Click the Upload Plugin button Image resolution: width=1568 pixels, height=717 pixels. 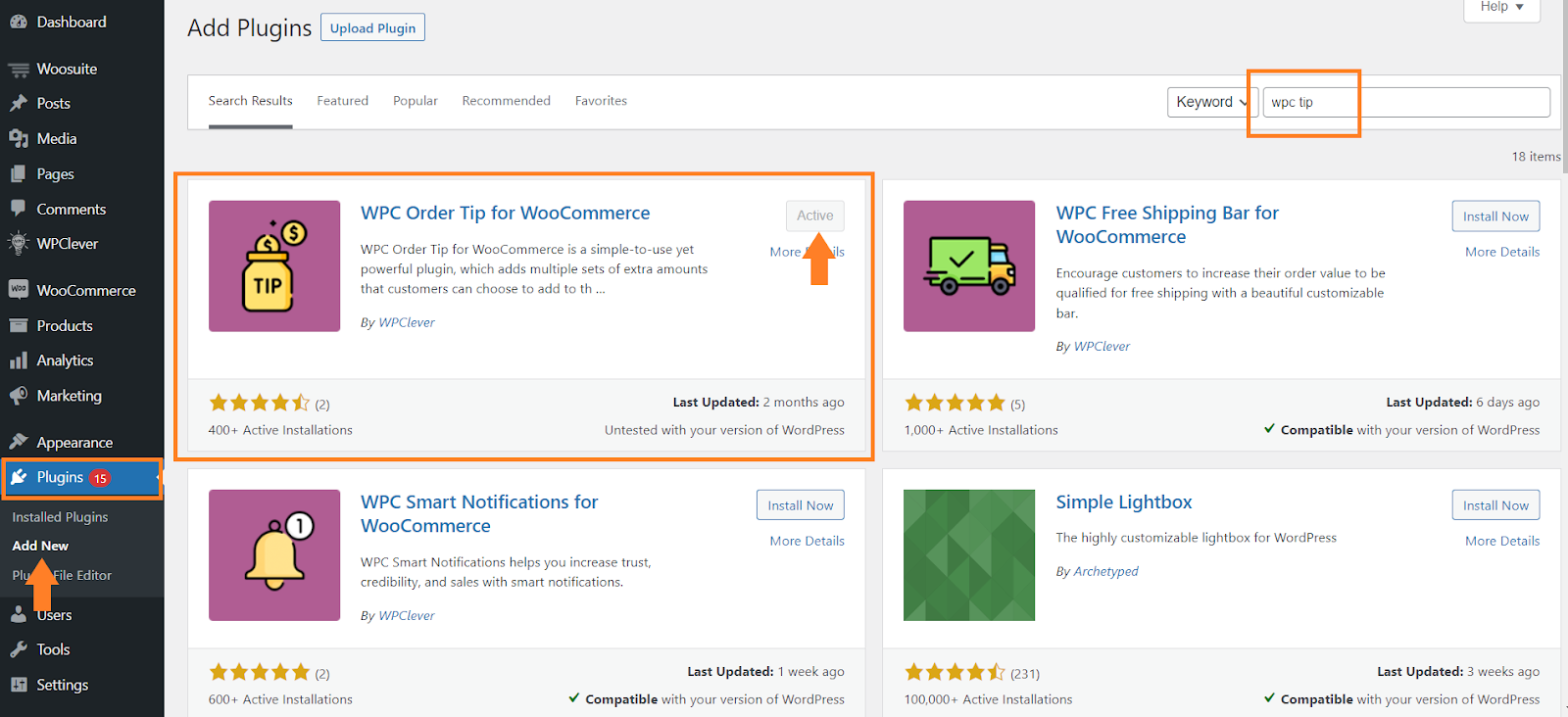[372, 27]
